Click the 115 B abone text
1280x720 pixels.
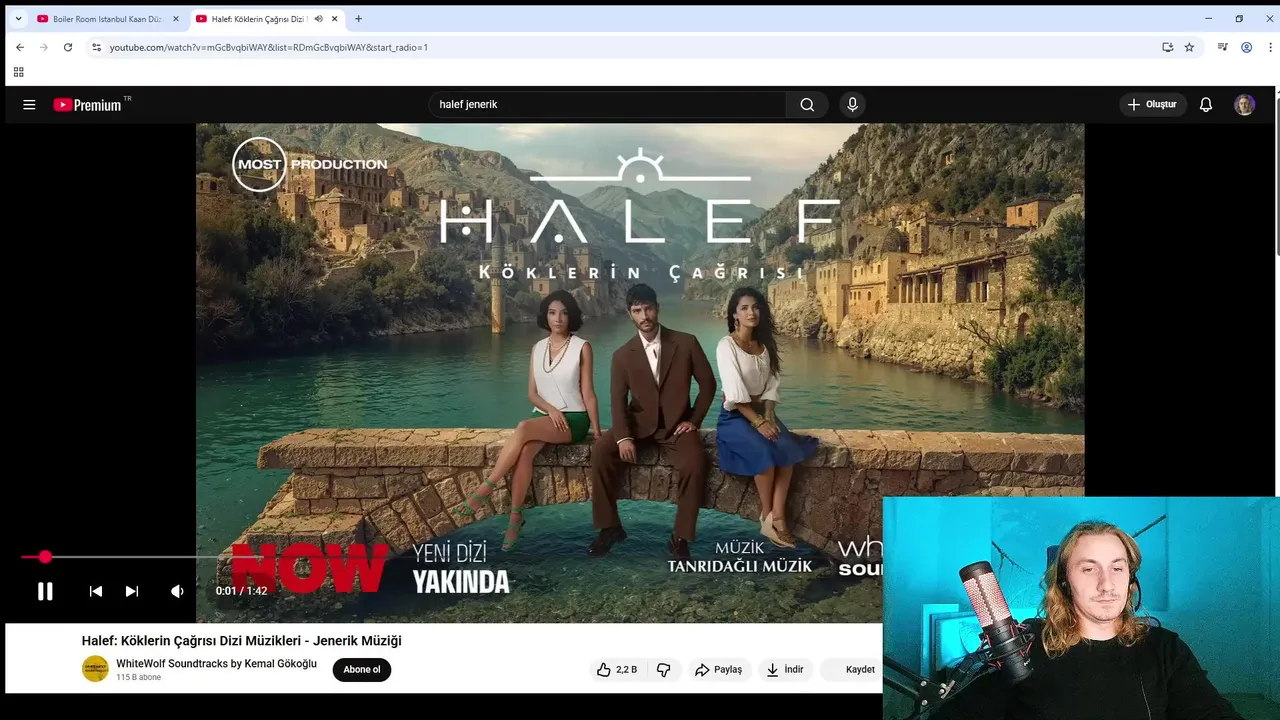tap(138, 678)
